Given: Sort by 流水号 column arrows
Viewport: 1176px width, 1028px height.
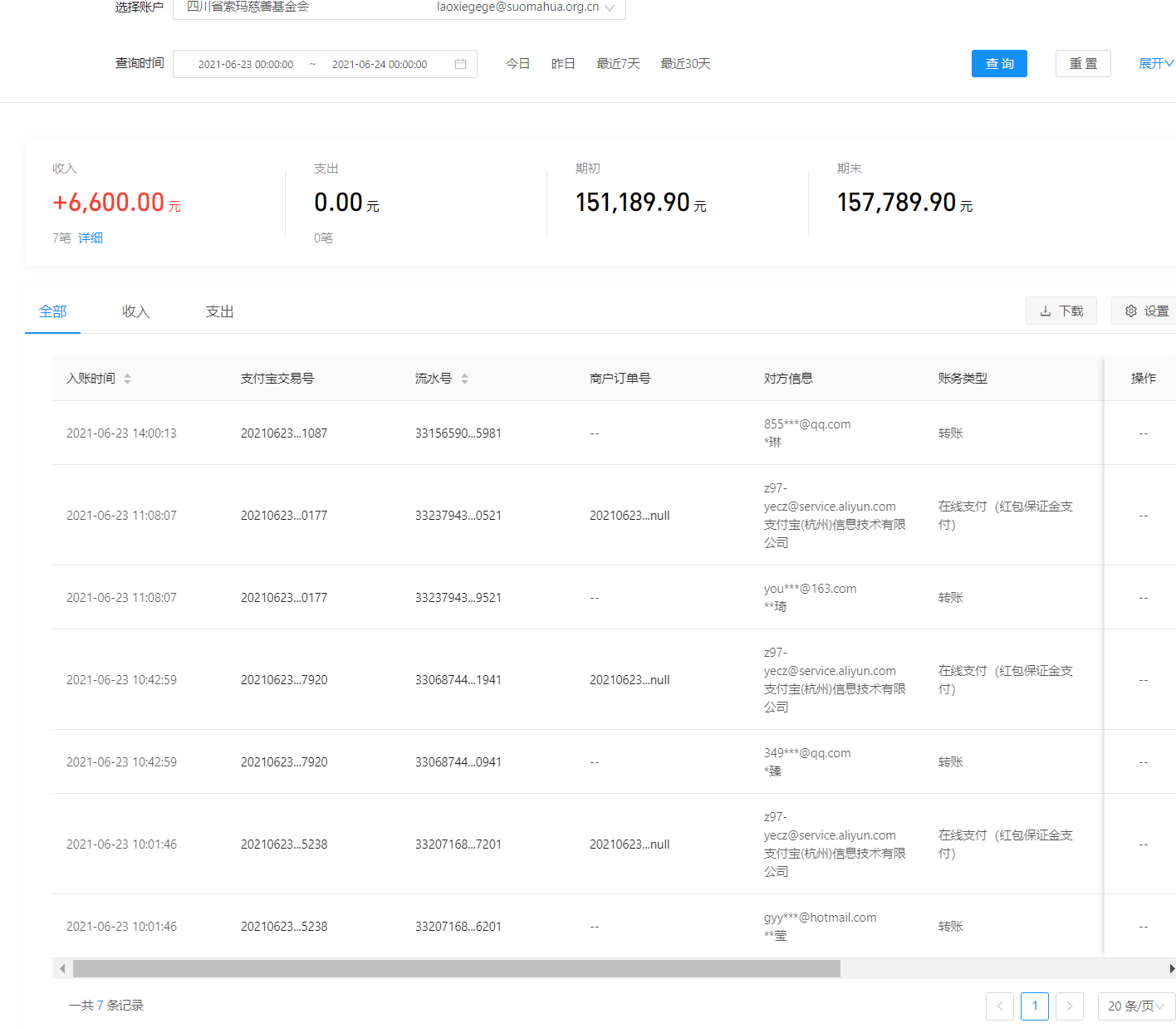Looking at the screenshot, I should pyautogui.click(x=464, y=379).
